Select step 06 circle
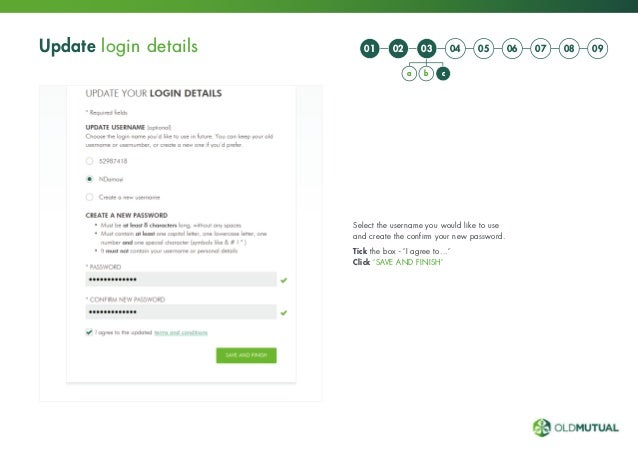The width and height of the screenshot is (638, 452). click(x=512, y=48)
